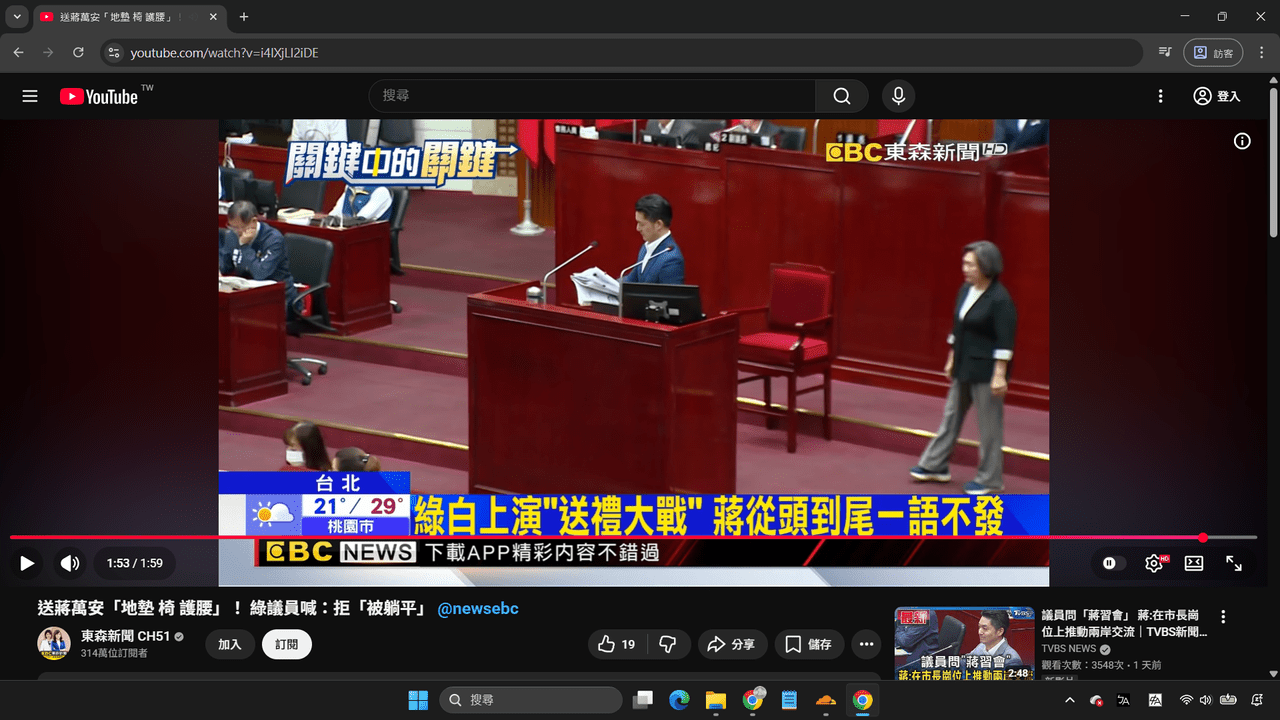
Task: Open browser media controls icon
Action: click(1164, 52)
